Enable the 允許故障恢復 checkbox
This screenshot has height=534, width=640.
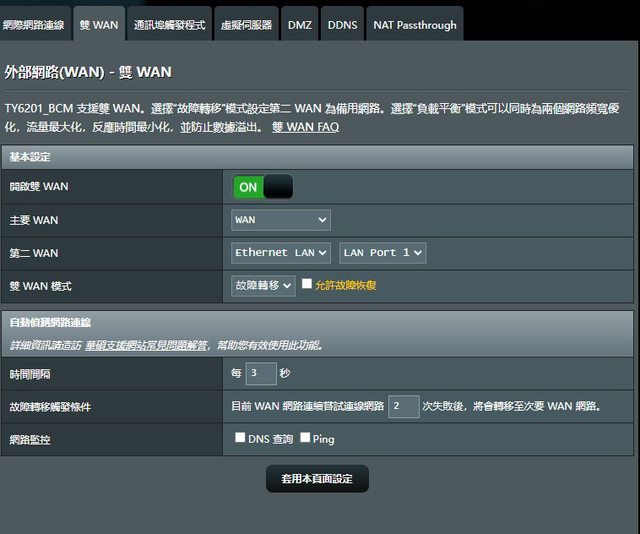[307, 284]
